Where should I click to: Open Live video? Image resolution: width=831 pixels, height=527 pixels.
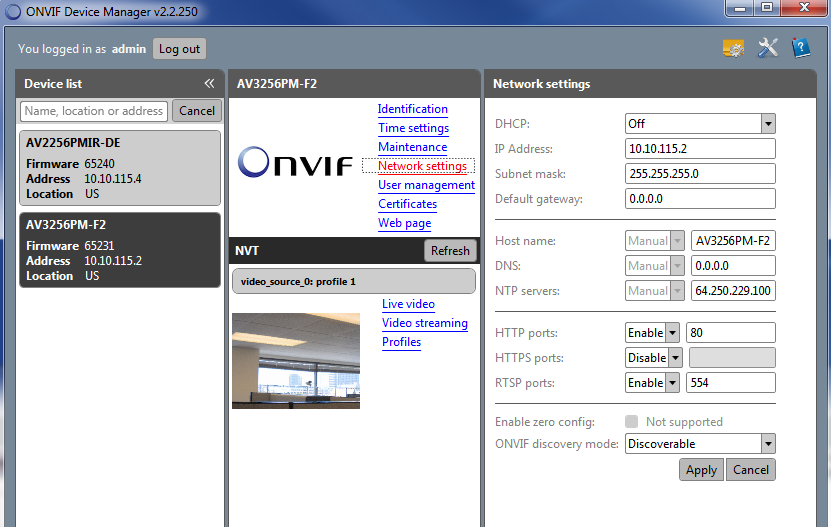408,304
